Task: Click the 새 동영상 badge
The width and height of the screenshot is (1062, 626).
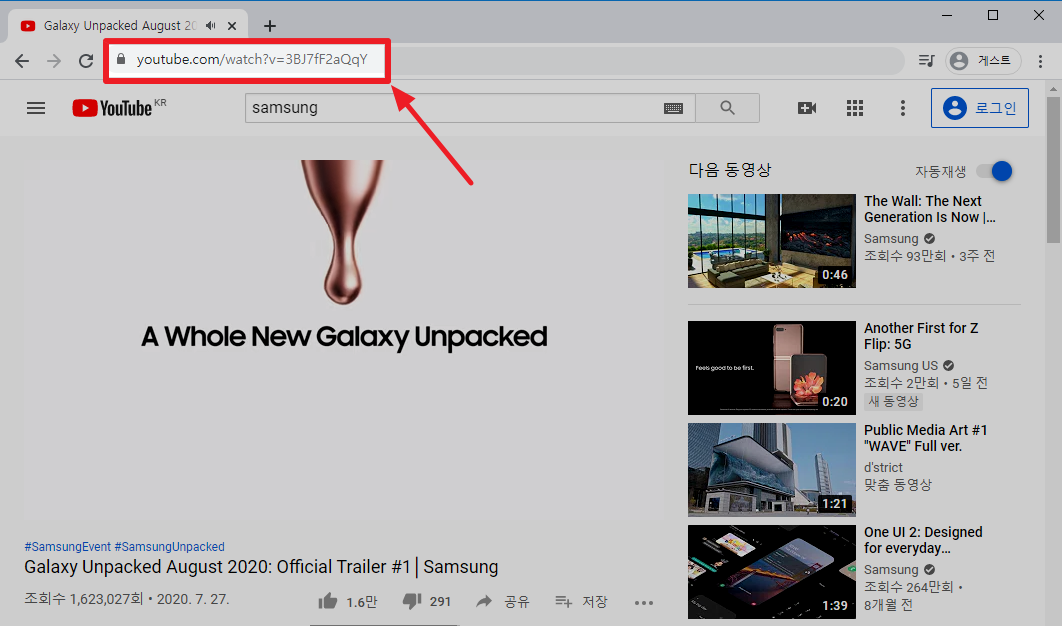Action: [x=893, y=401]
